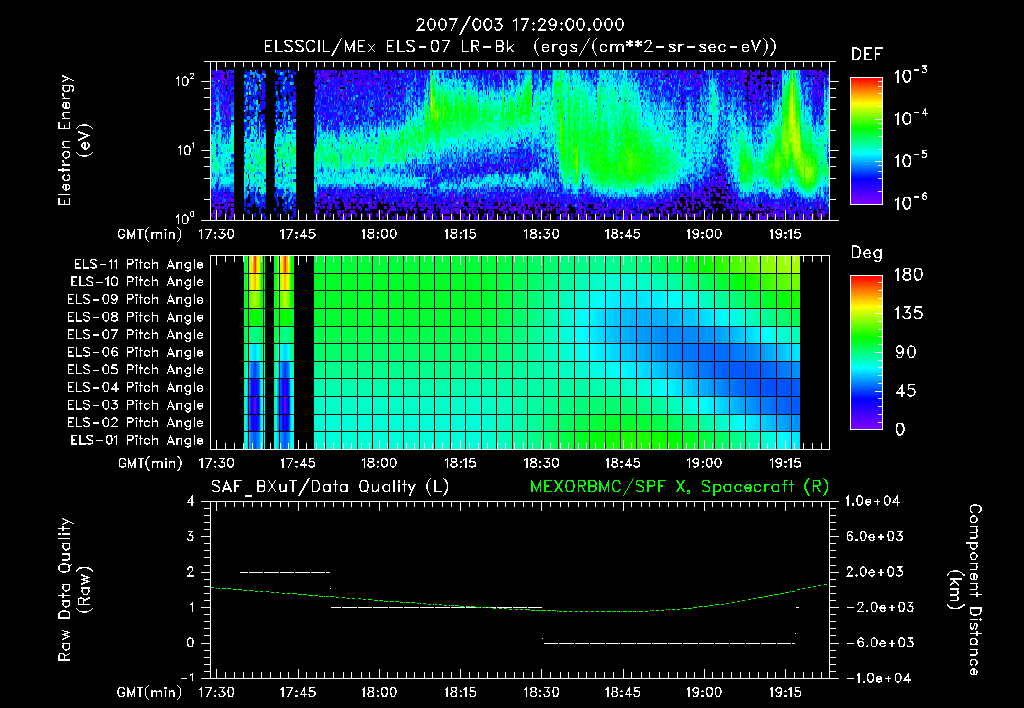
Task: Click the 'GMT(min)' label under the spectrogram
Action: click(150, 234)
